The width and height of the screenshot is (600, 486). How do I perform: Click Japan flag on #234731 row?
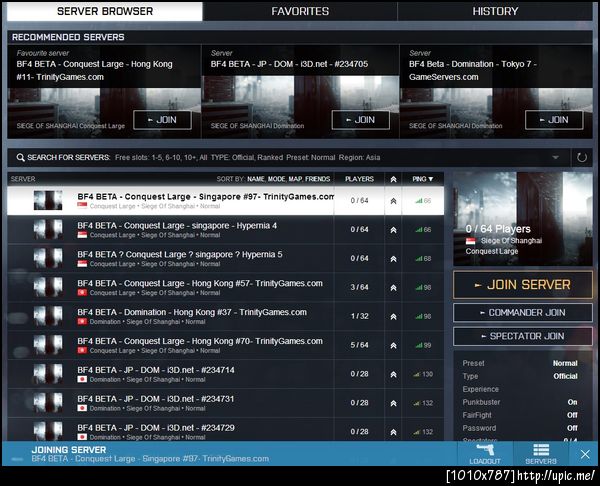(82, 408)
